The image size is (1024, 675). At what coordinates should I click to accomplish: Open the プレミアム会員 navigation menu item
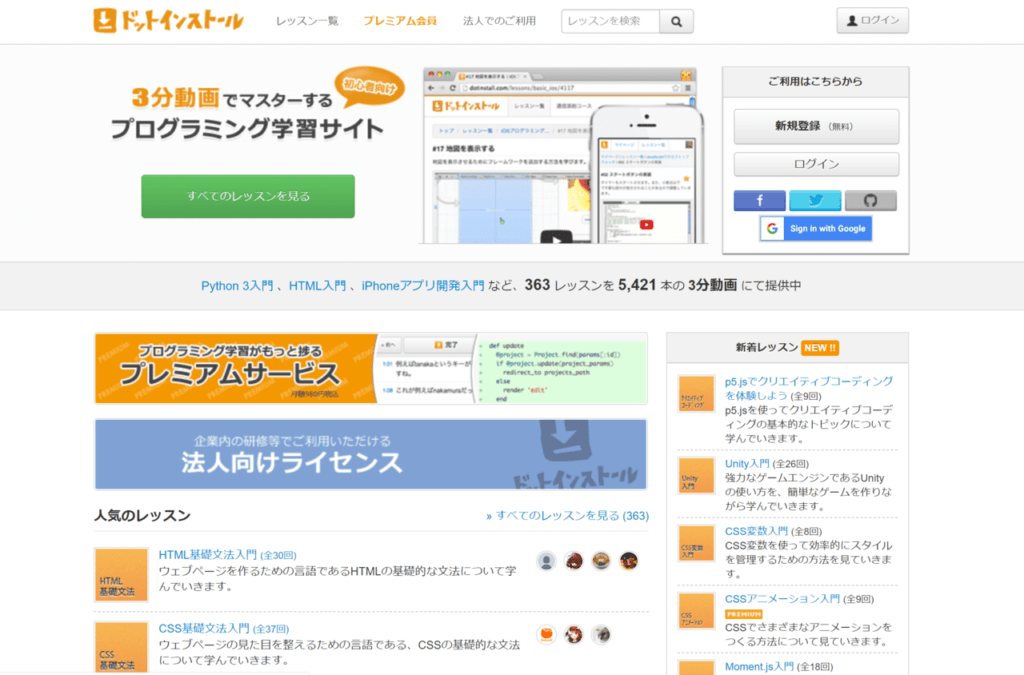pos(400,21)
